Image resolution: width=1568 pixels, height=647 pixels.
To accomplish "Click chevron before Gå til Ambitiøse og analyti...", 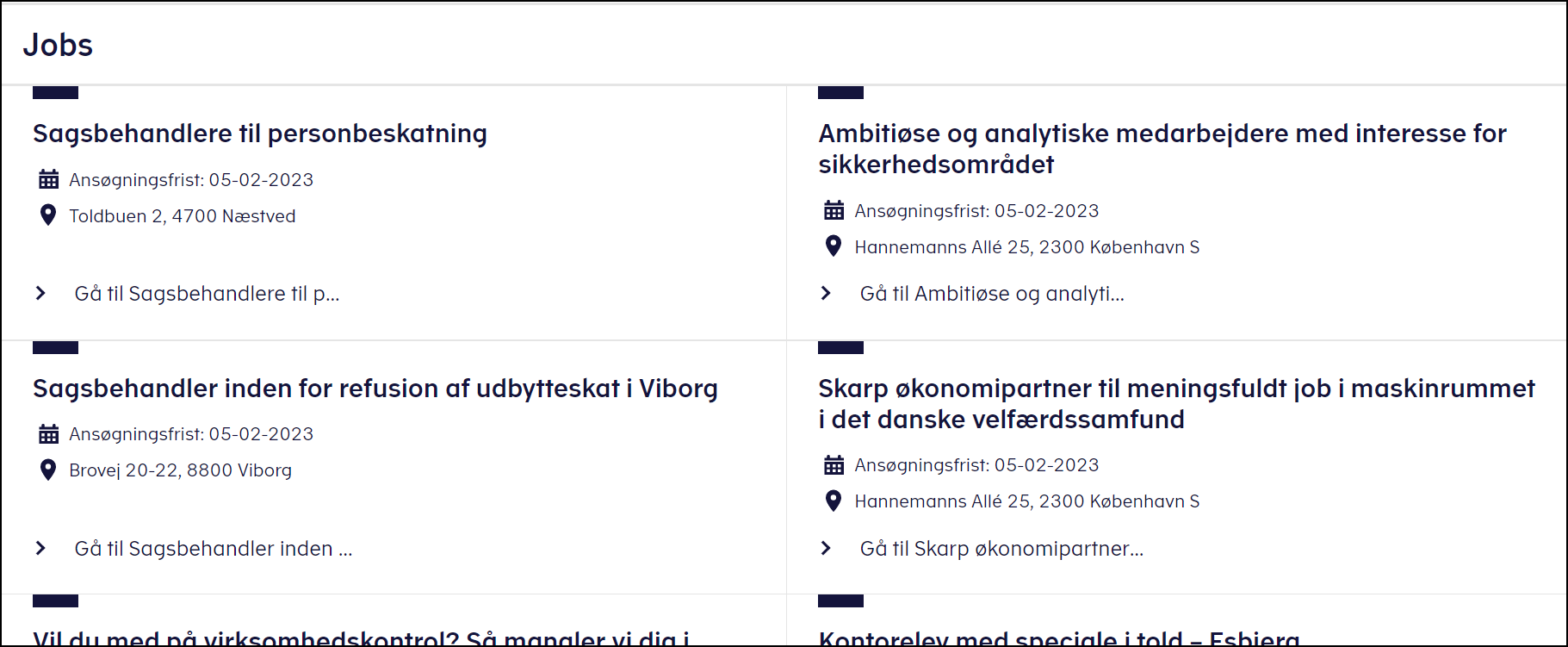I will (826, 294).
